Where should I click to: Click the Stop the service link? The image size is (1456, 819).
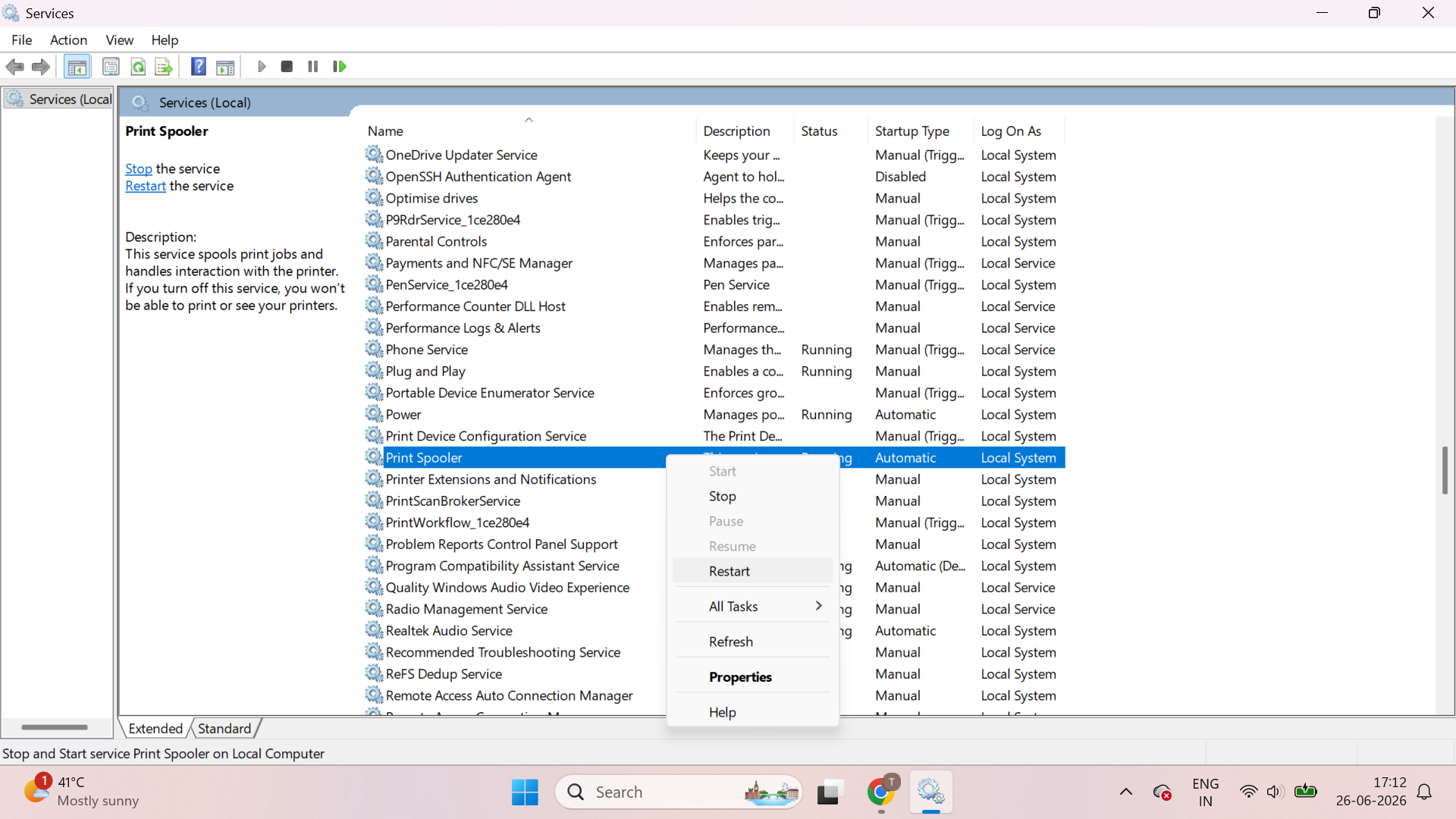tap(139, 168)
